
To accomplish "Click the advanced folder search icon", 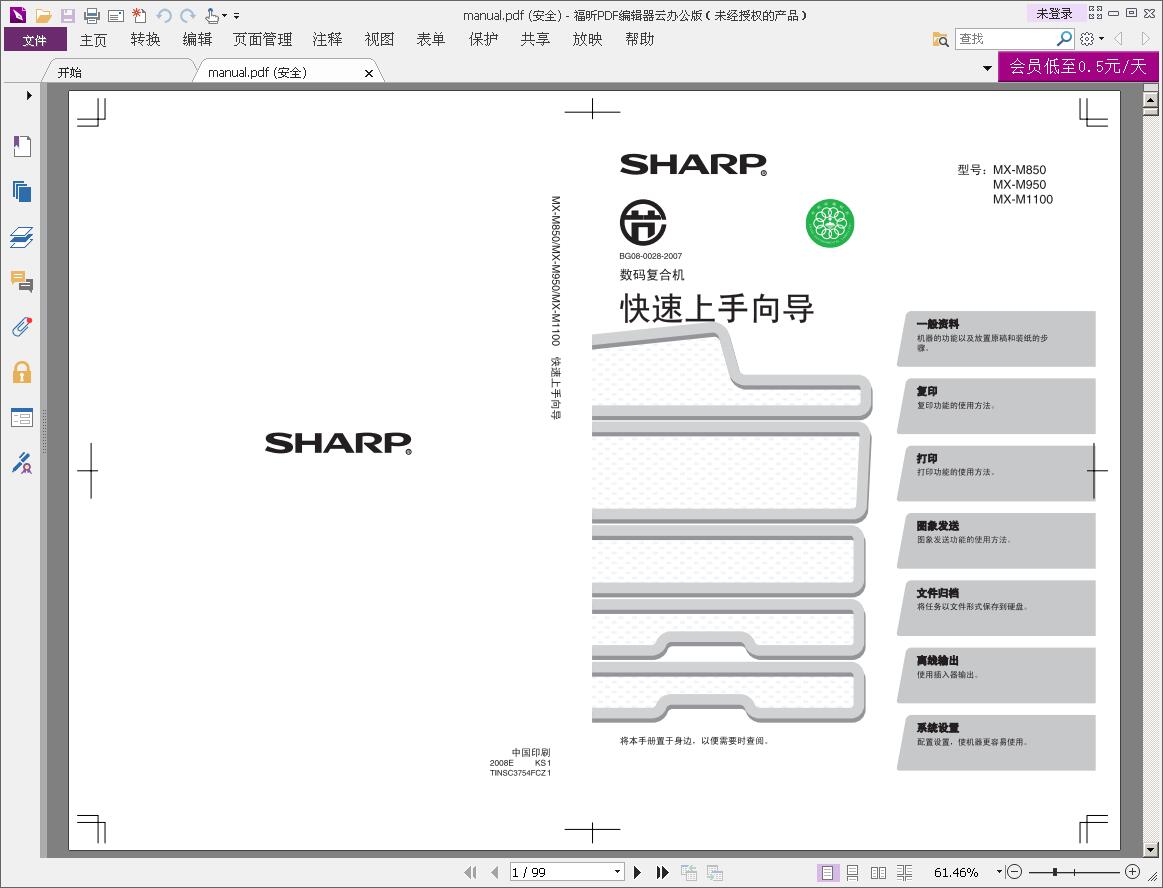I will tap(940, 39).
